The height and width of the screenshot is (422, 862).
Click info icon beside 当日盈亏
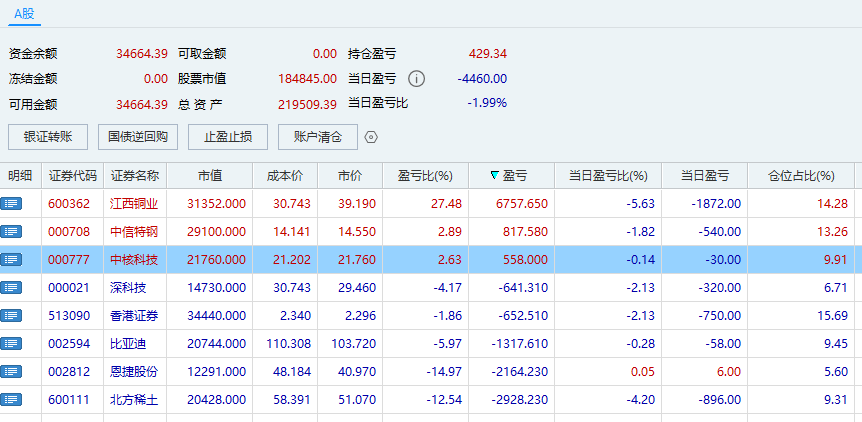click(417, 79)
